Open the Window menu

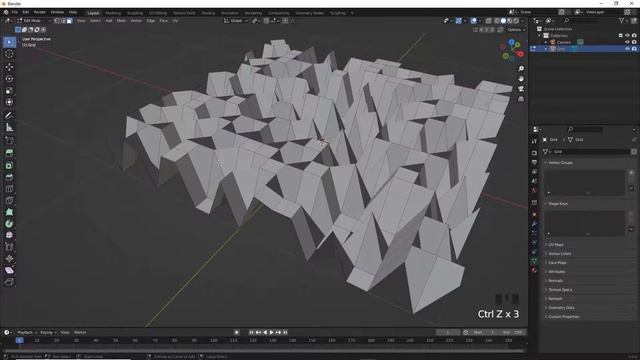[x=57, y=12]
